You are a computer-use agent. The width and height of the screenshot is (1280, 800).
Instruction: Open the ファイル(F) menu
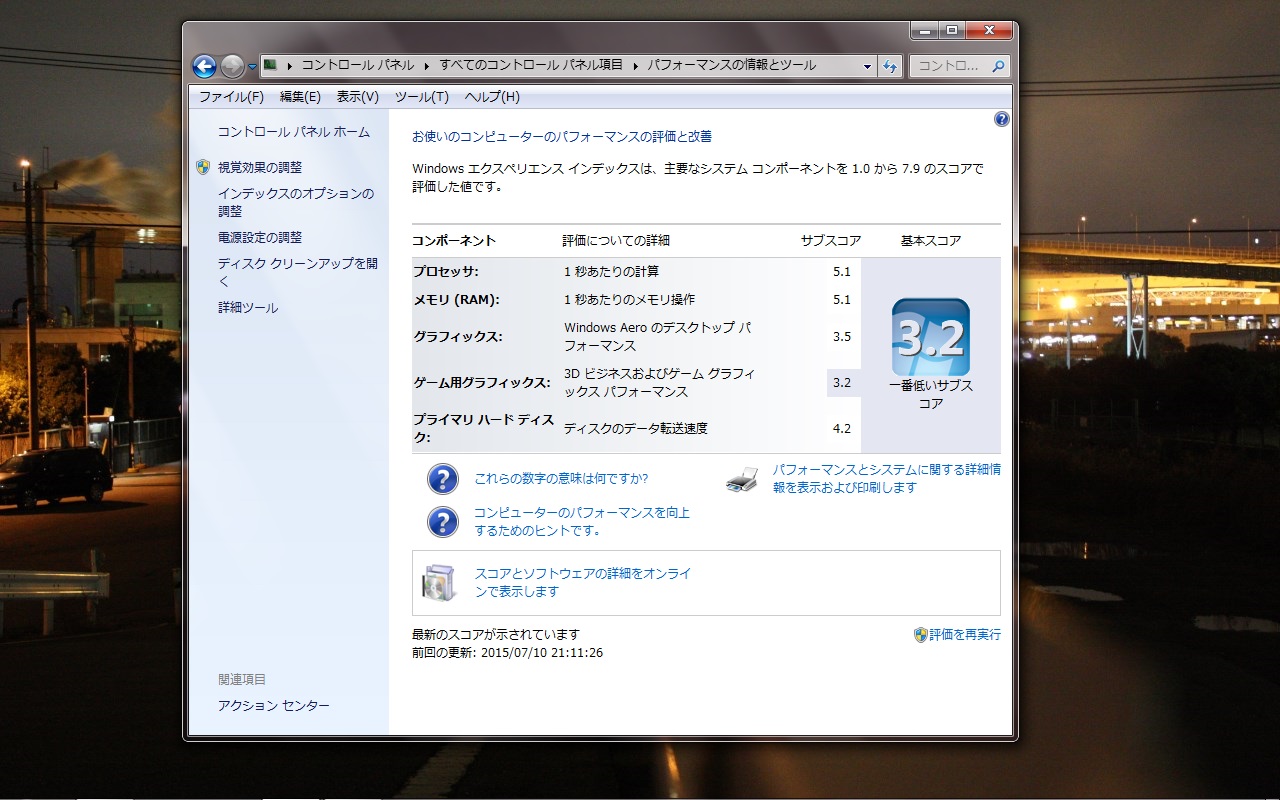[x=231, y=97]
